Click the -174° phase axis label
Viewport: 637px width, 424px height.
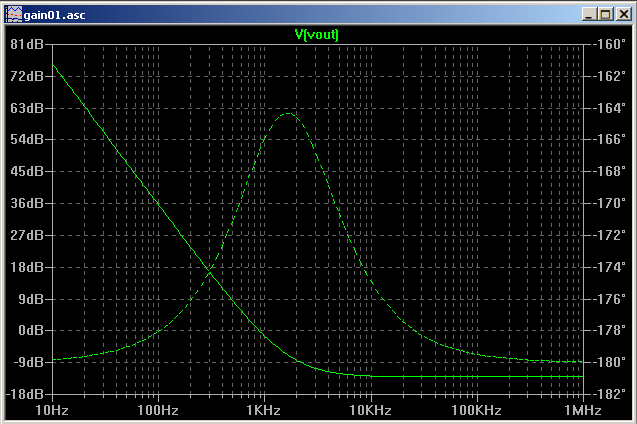point(609,267)
